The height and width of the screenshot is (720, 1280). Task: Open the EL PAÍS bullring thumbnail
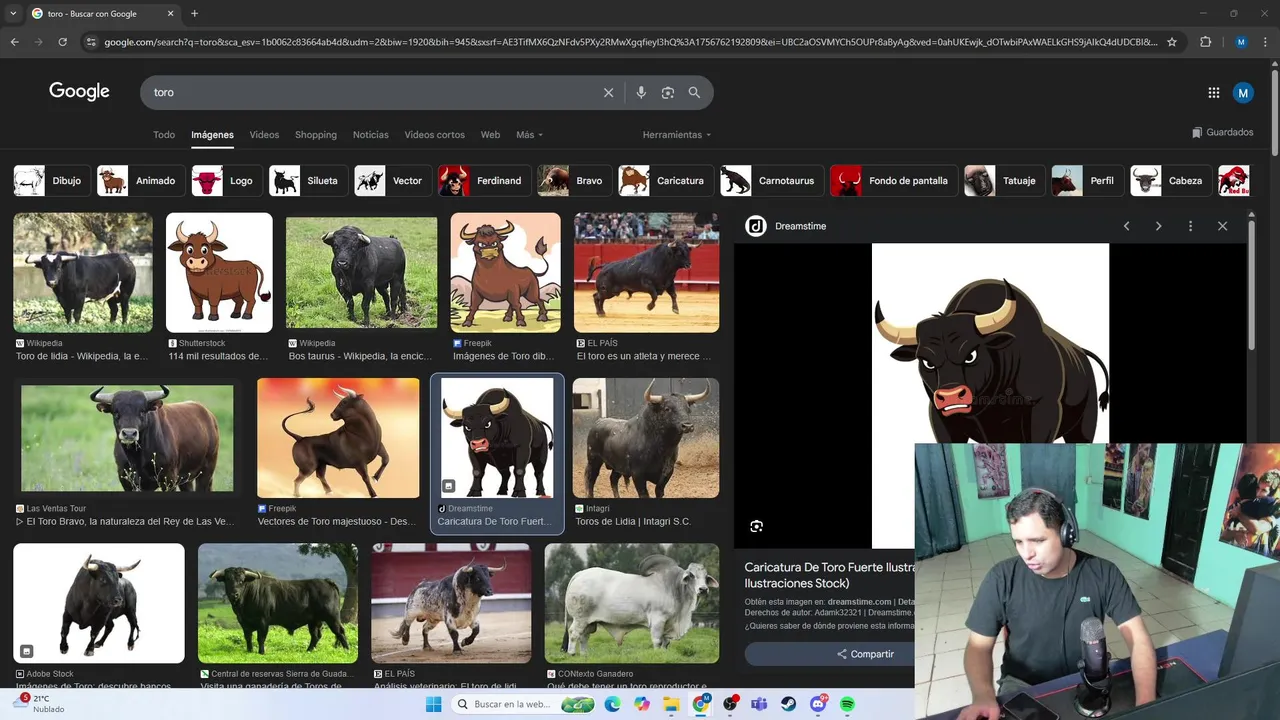coord(646,272)
